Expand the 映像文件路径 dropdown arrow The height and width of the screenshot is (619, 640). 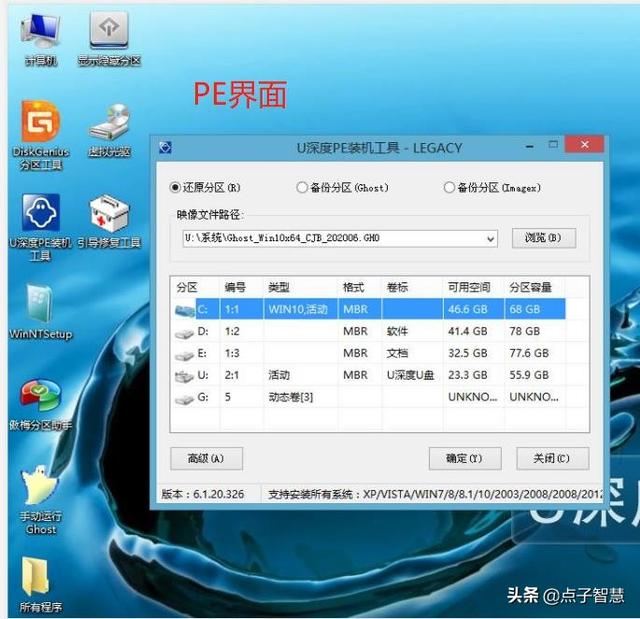click(x=491, y=239)
